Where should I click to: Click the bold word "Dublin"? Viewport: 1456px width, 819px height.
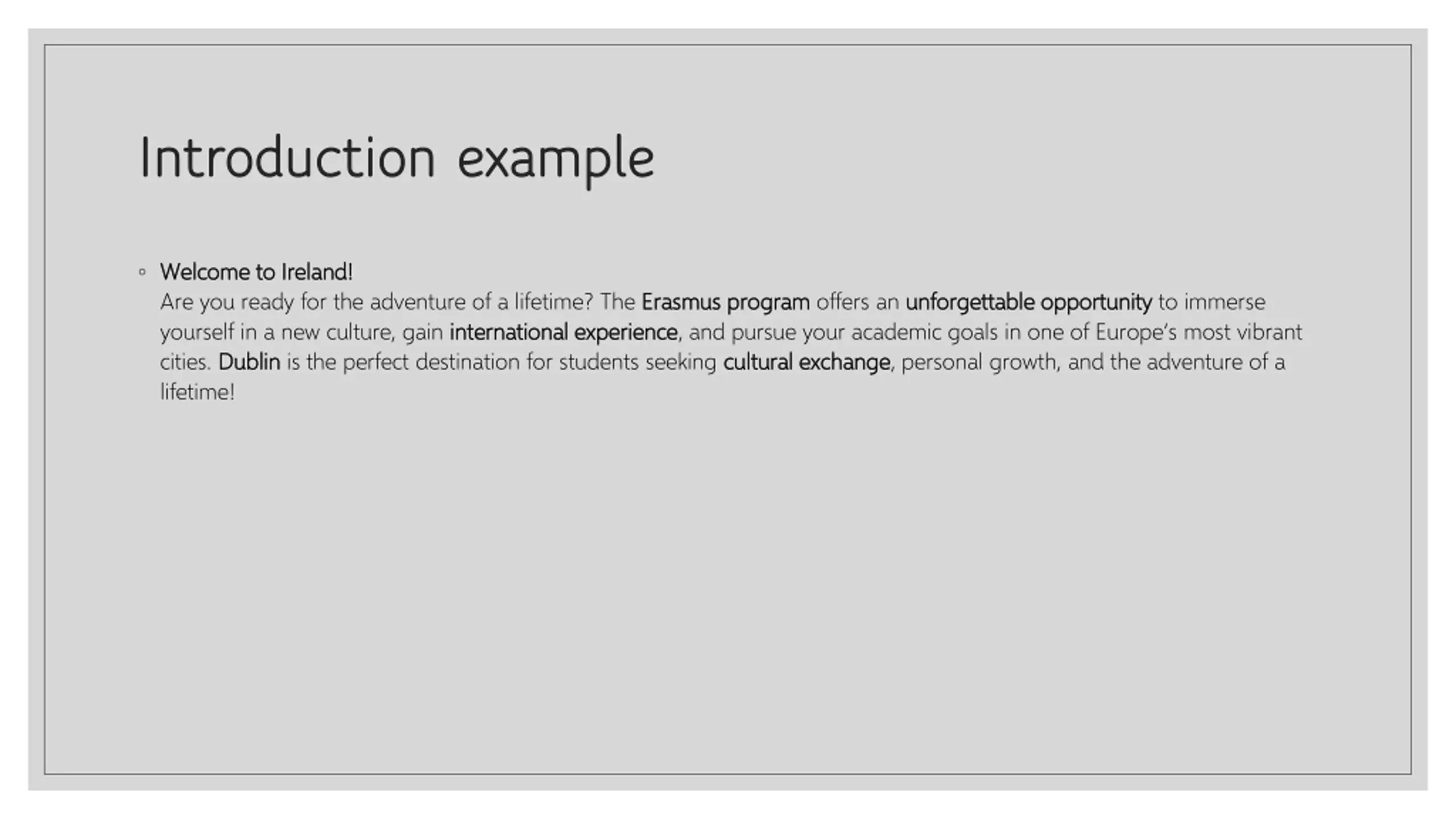249,362
